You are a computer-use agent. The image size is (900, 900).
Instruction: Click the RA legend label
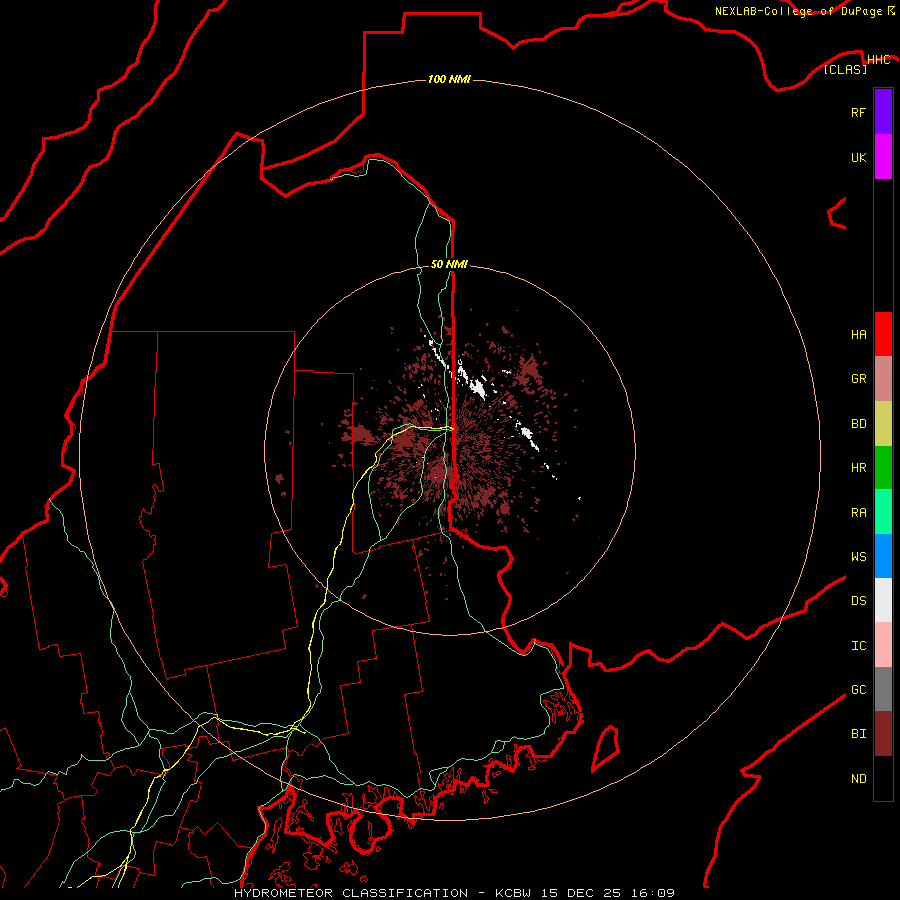point(858,512)
